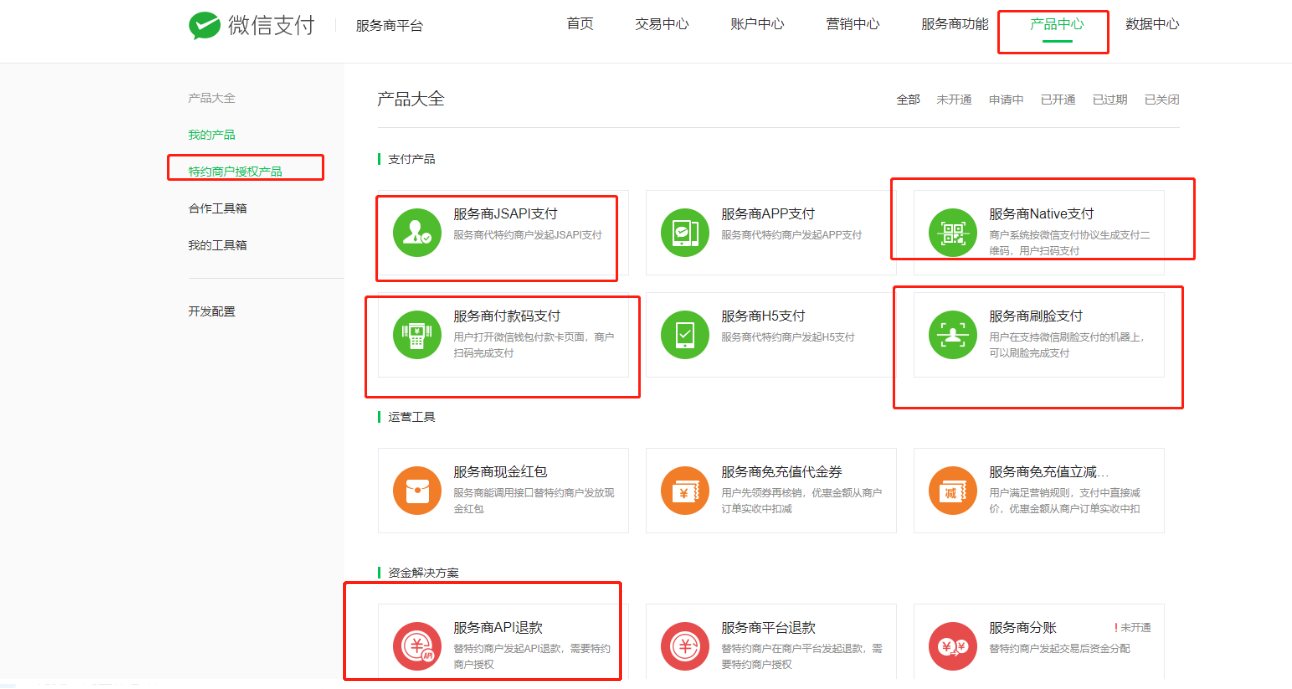
Task: Click the 服务商平台退款 red yen icon
Action: click(685, 647)
